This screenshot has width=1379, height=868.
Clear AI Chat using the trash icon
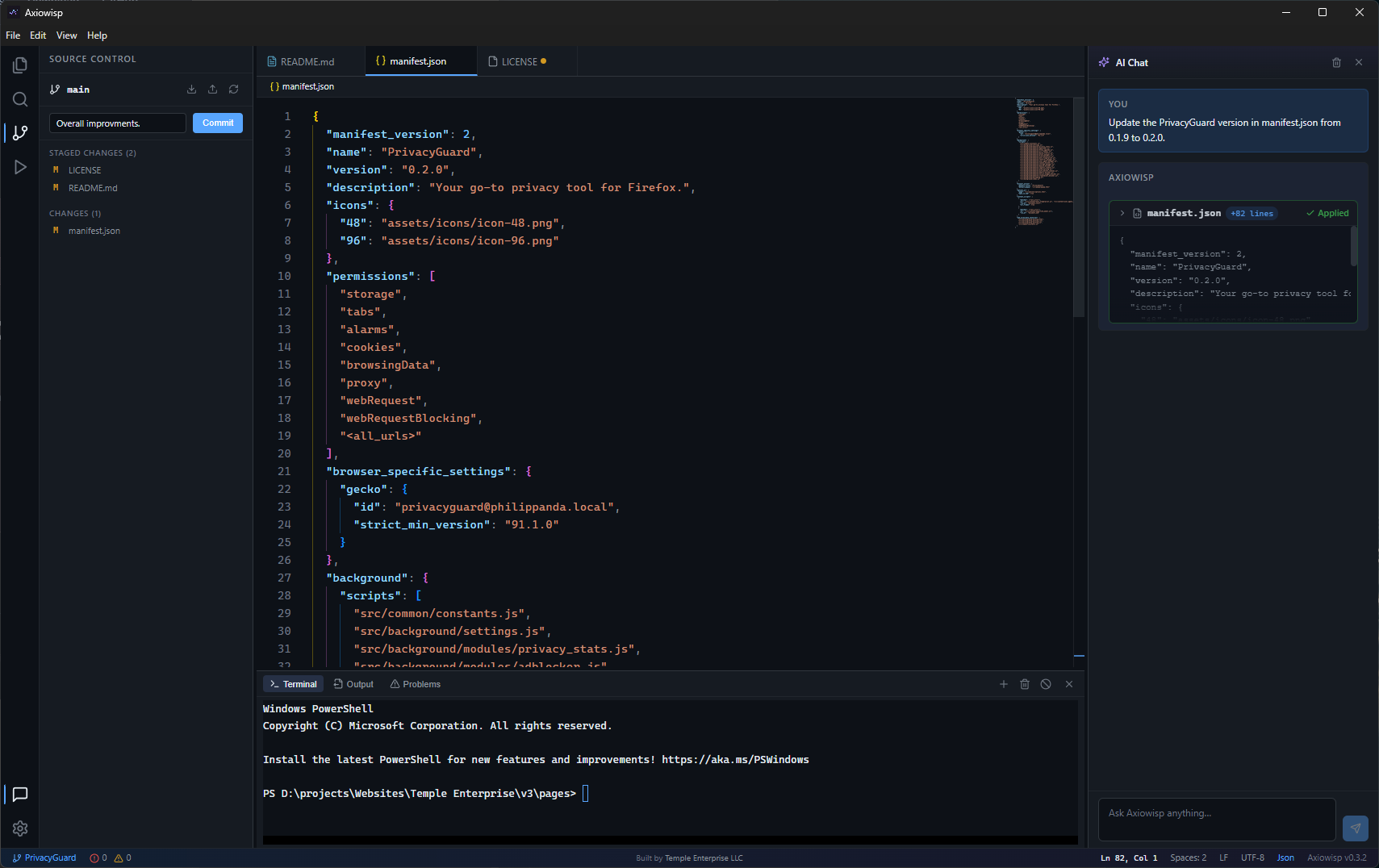[x=1335, y=62]
